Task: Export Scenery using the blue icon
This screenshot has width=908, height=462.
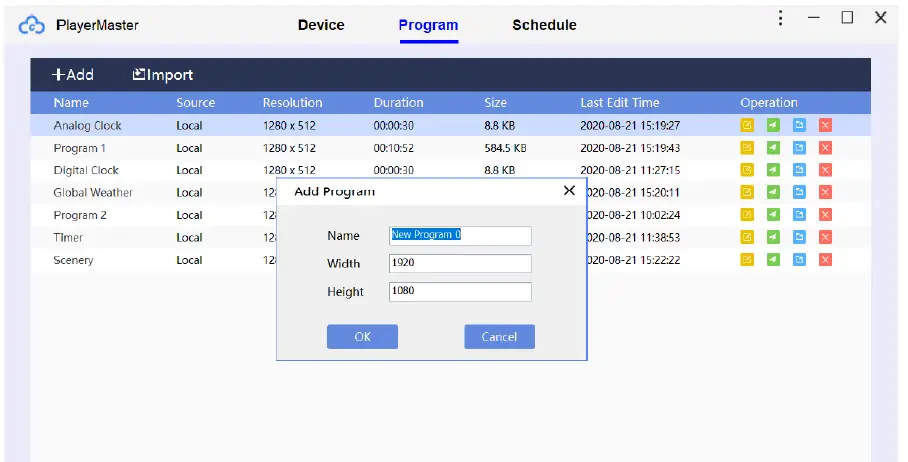Action: point(799,260)
